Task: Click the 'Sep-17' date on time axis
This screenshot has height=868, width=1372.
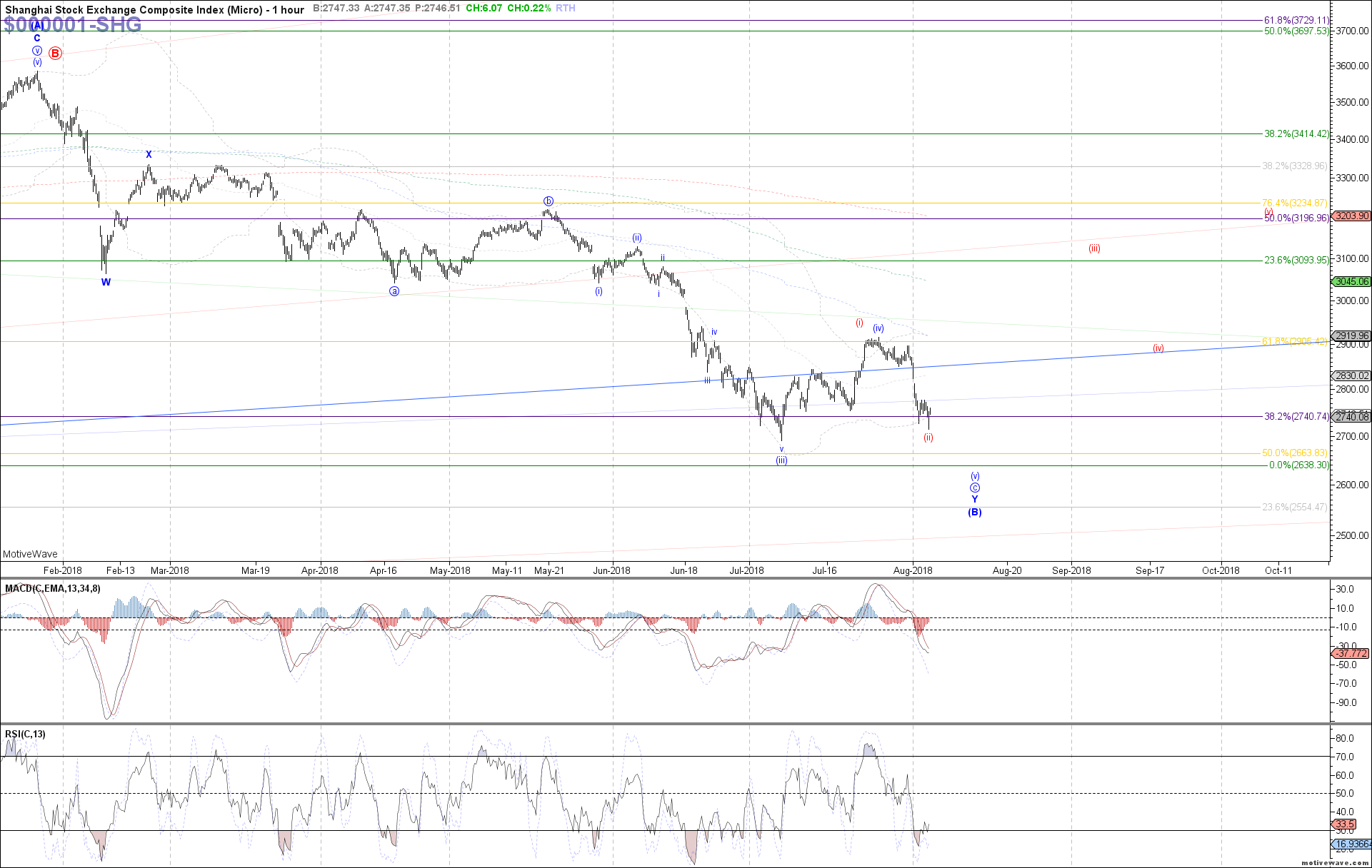Action: click(1150, 570)
